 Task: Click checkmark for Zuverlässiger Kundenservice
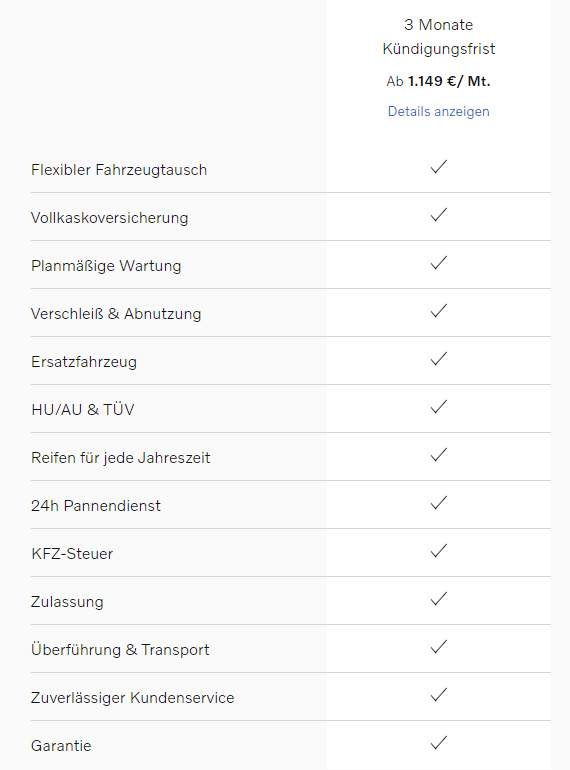pyautogui.click(x=439, y=695)
